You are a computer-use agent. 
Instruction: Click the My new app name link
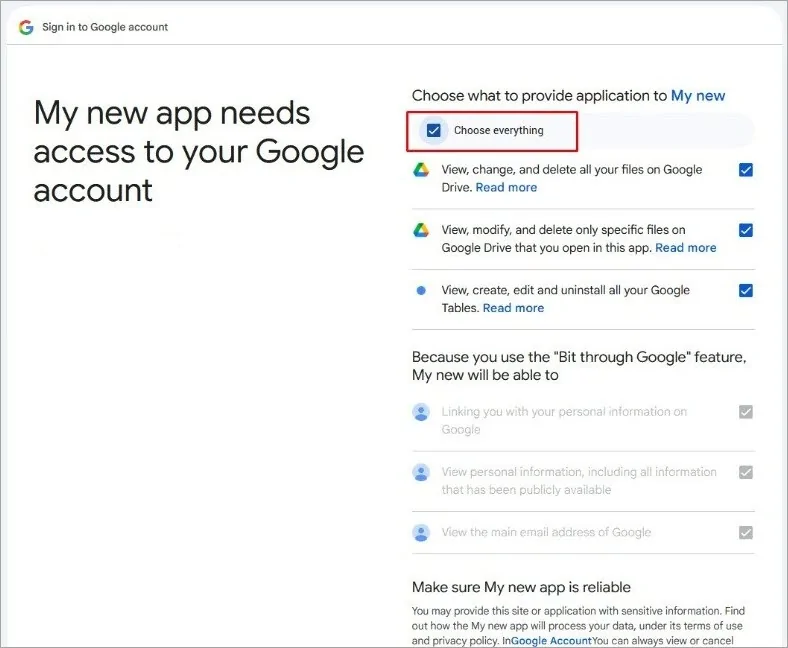click(698, 96)
